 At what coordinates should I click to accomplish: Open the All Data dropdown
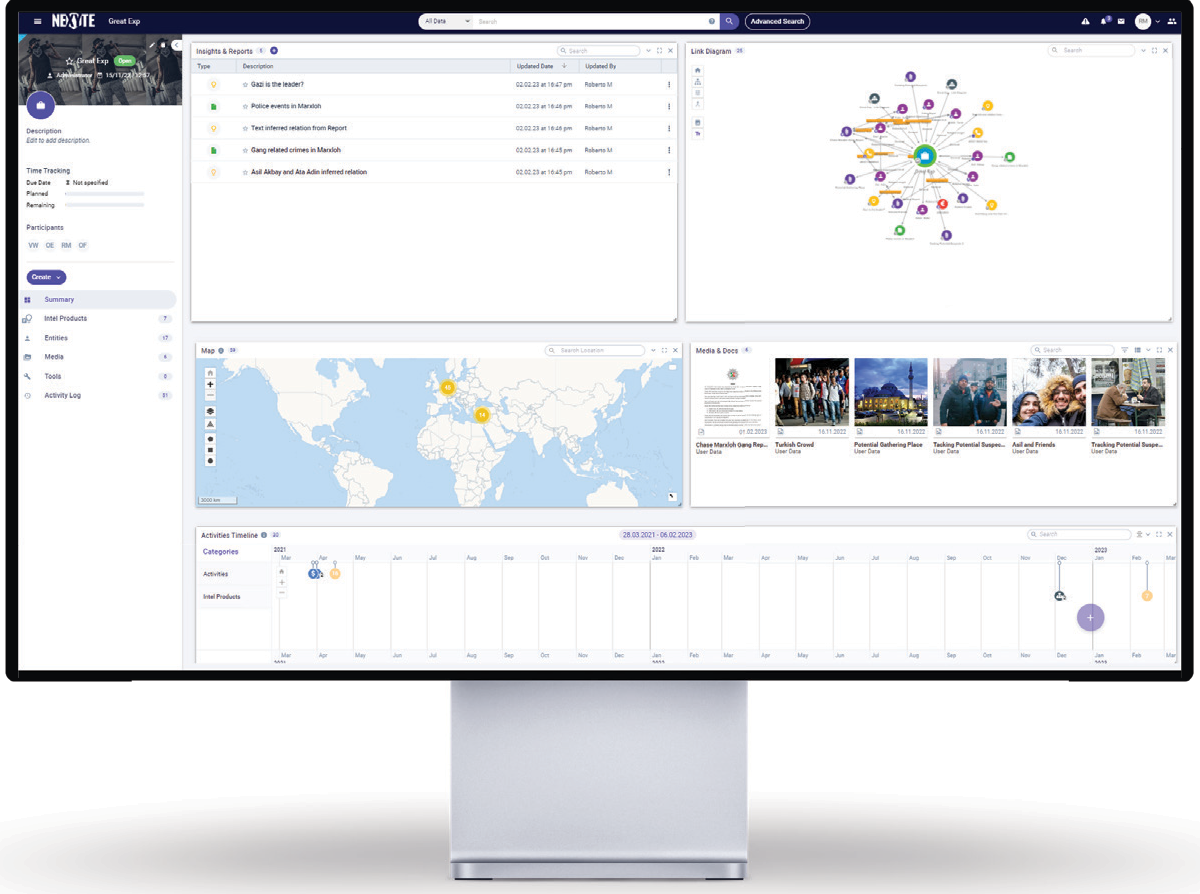point(446,21)
